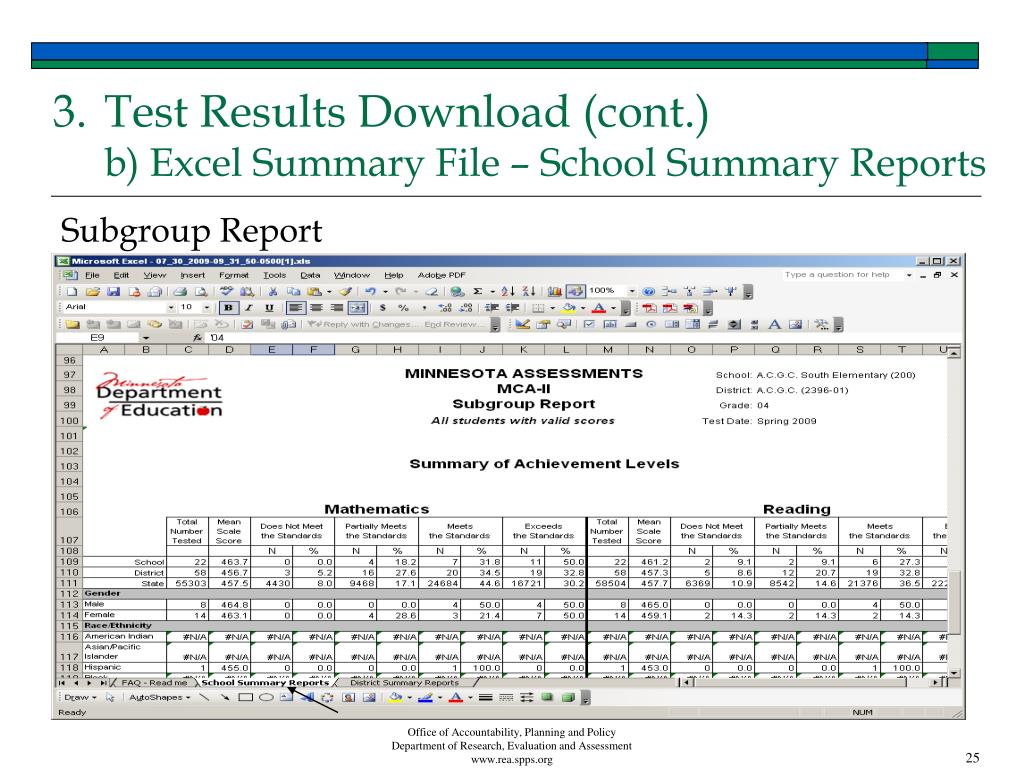
Task: Click the Save floppy disk icon
Action: [114, 291]
